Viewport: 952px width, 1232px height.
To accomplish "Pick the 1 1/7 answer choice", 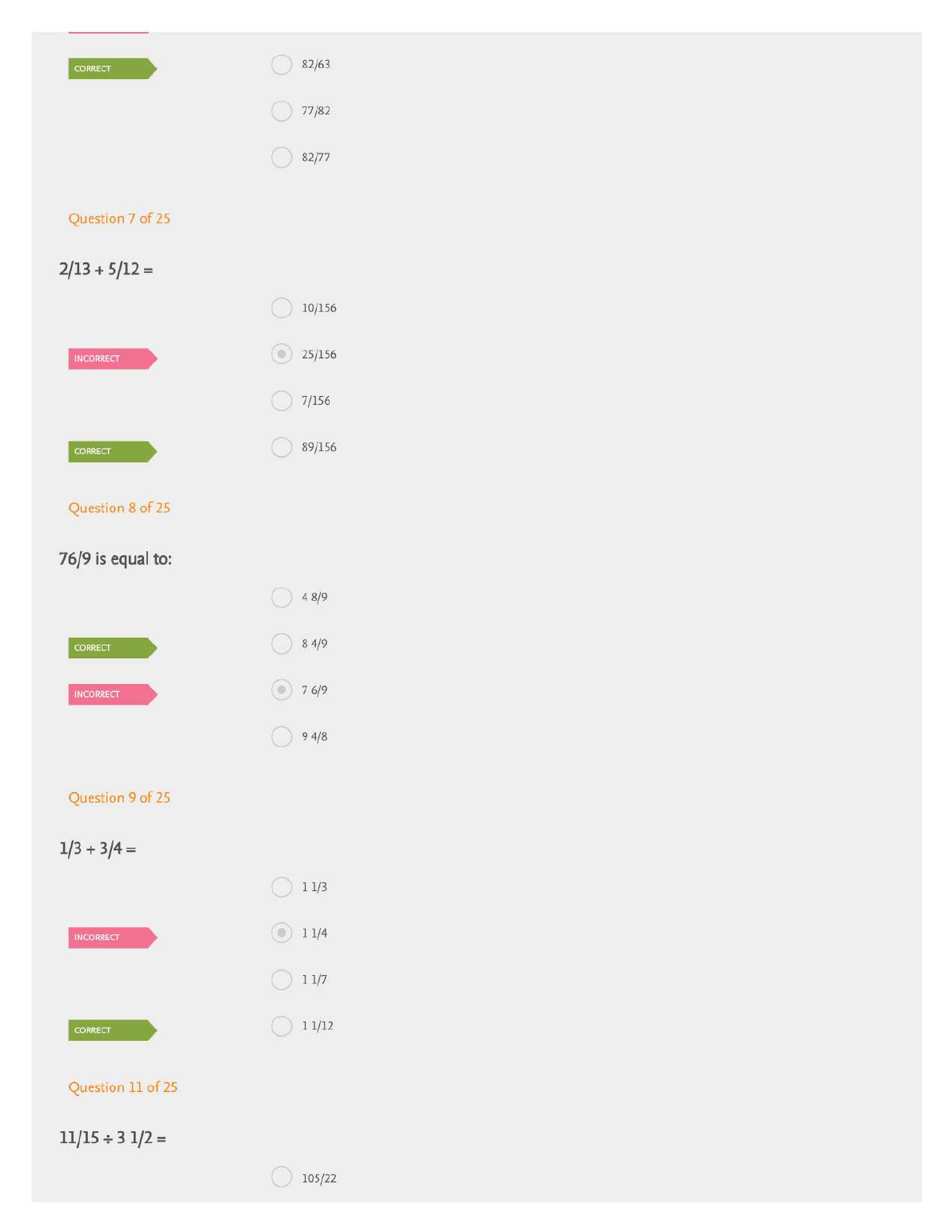I will [x=282, y=980].
